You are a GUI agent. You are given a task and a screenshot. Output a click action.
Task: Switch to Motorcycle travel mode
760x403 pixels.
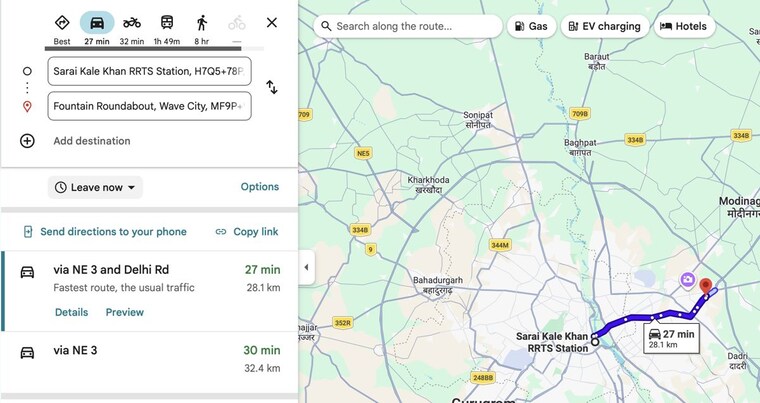pos(132,23)
